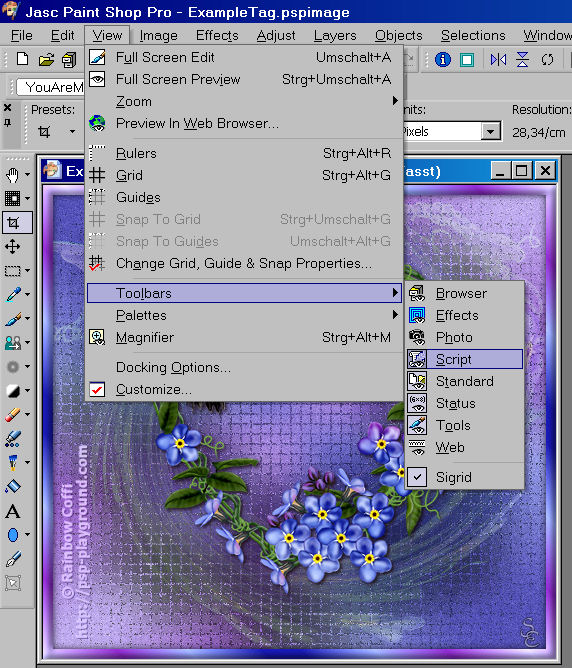The height and width of the screenshot is (668, 572).
Task: Expand the Zoom submenu
Action: (x=244, y=101)
